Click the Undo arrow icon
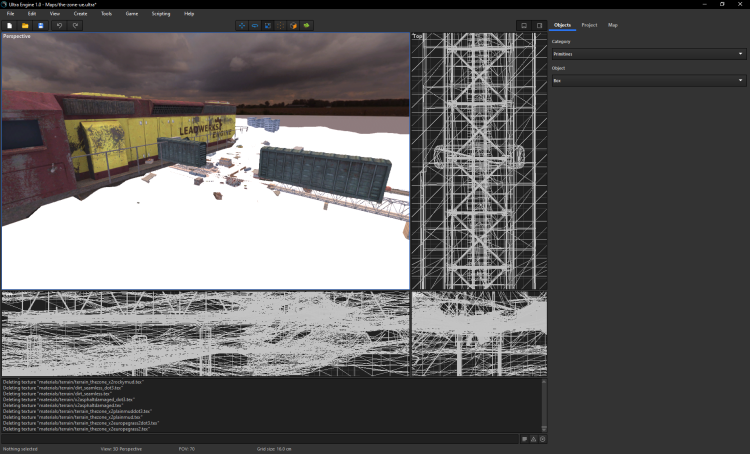Image resolution: width=750 pixels, height=454 pixels. point(59,25)
